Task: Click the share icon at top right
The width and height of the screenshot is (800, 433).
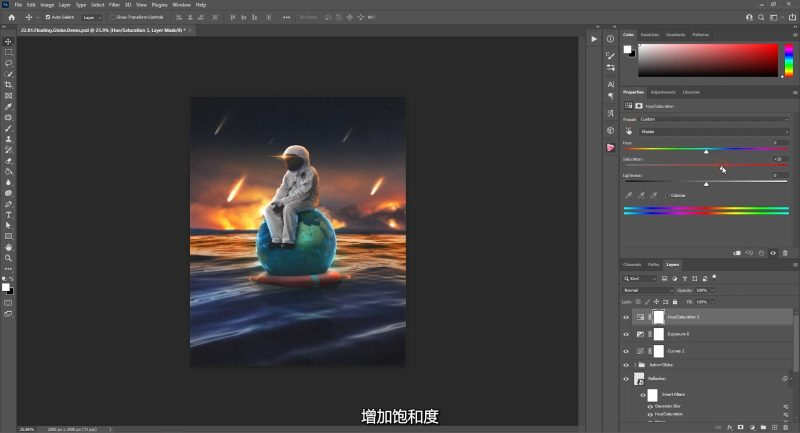Action: coord(792,17)
